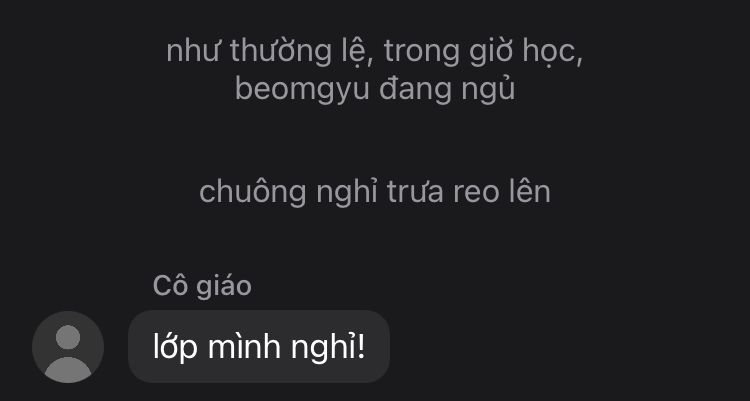Select the "như thường lệ, trong giờ học," line
Viewport: 750px width, 401px height.
pyautogui.click(x=375, y=52)
